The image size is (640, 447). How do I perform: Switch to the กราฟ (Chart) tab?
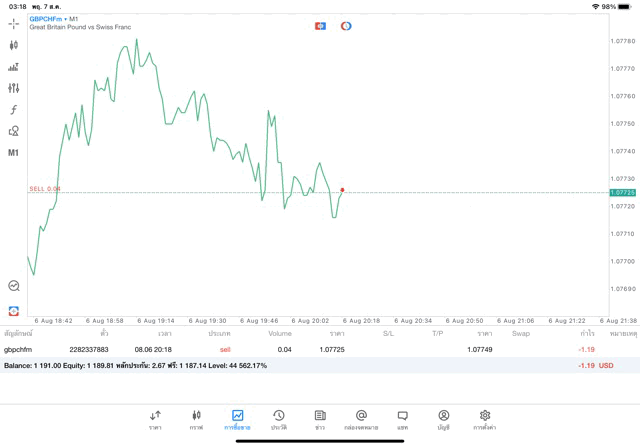click(x=196, y=418)
